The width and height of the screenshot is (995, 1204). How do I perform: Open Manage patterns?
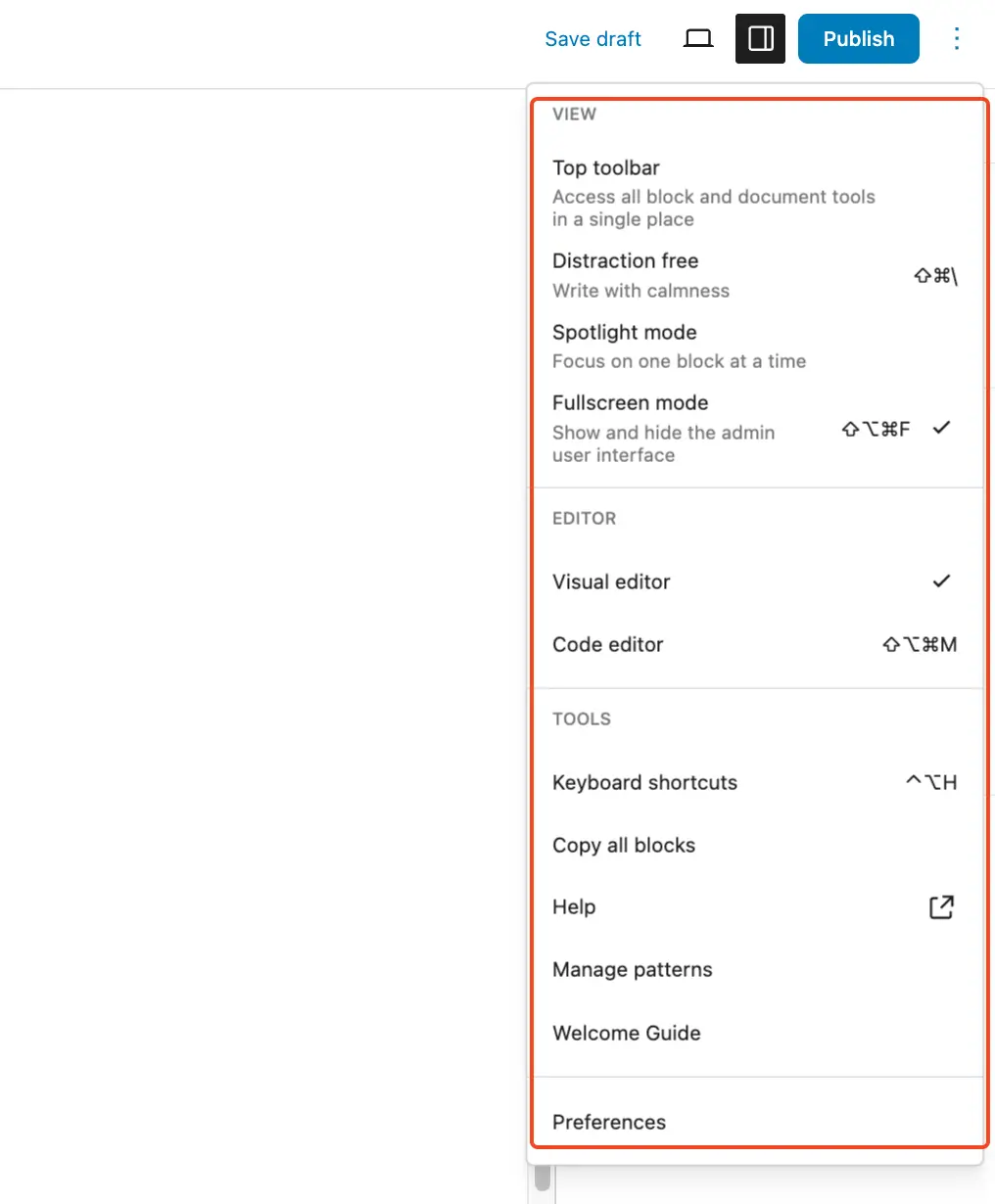[x=632, y=969]
